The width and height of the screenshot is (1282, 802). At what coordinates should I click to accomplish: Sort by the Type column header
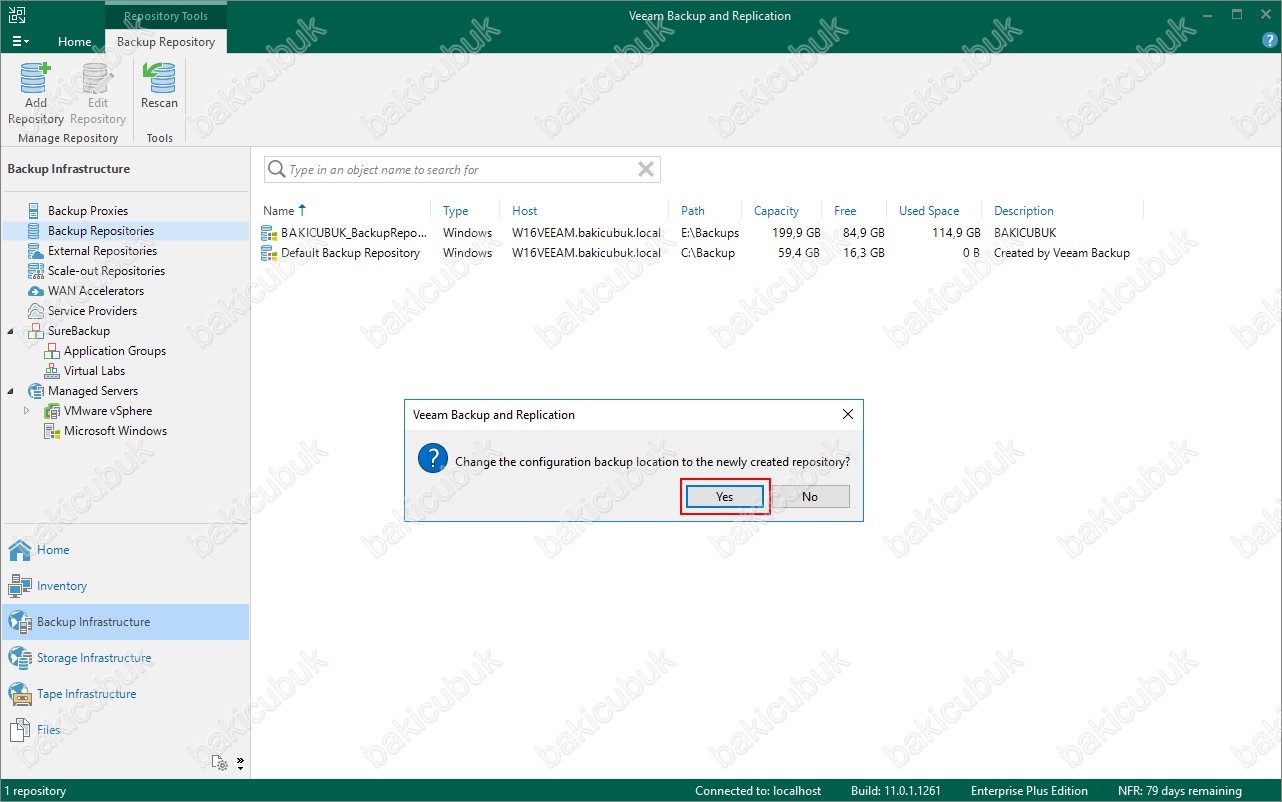(x=456, y=211)
